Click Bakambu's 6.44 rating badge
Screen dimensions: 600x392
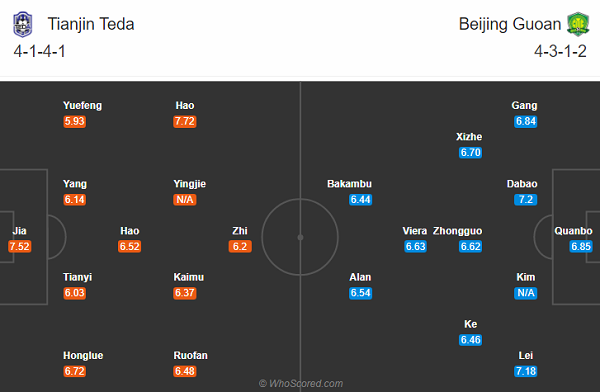360,199
